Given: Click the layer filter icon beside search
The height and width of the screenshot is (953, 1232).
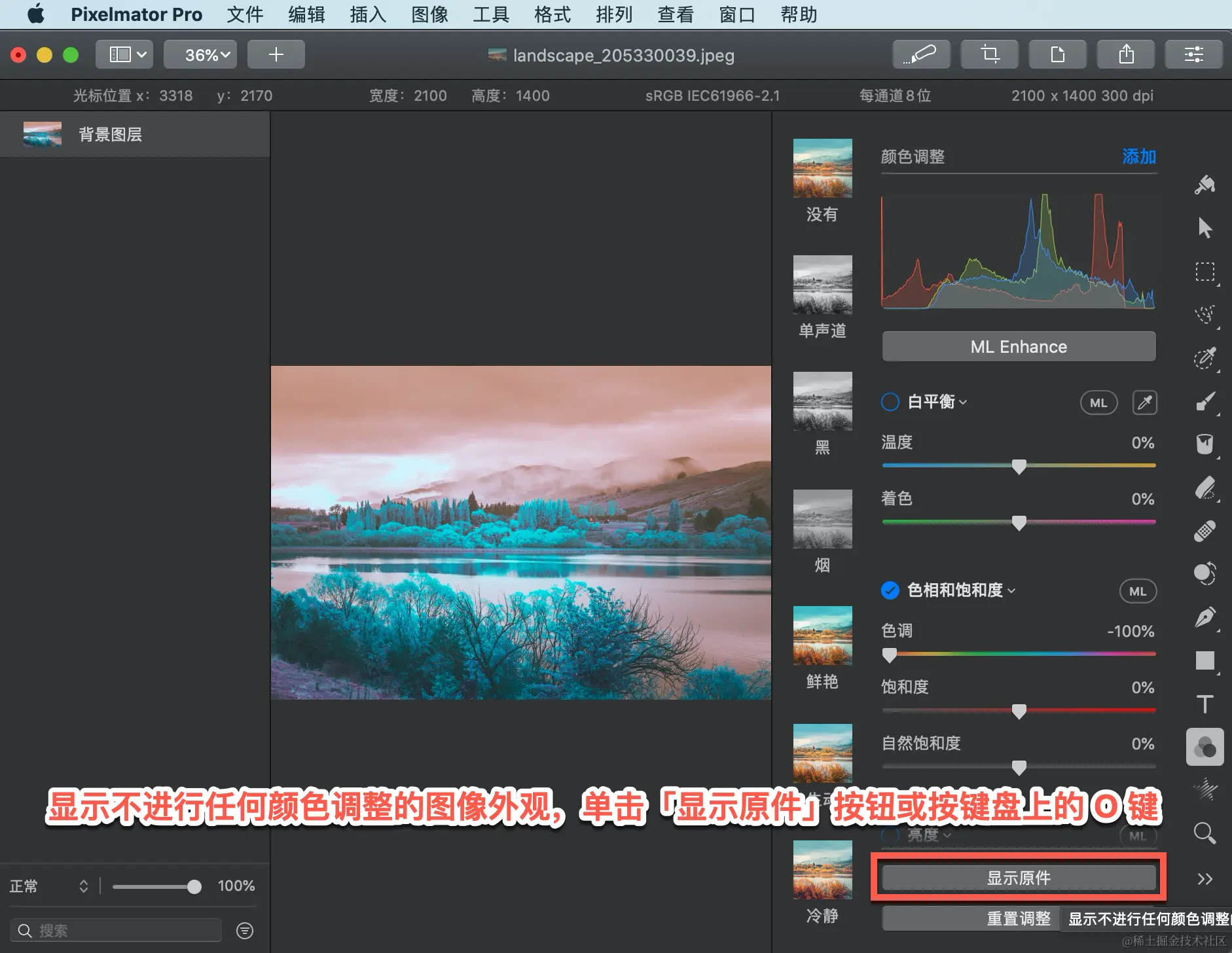Looking at the screenshot, I should point(245,930).
